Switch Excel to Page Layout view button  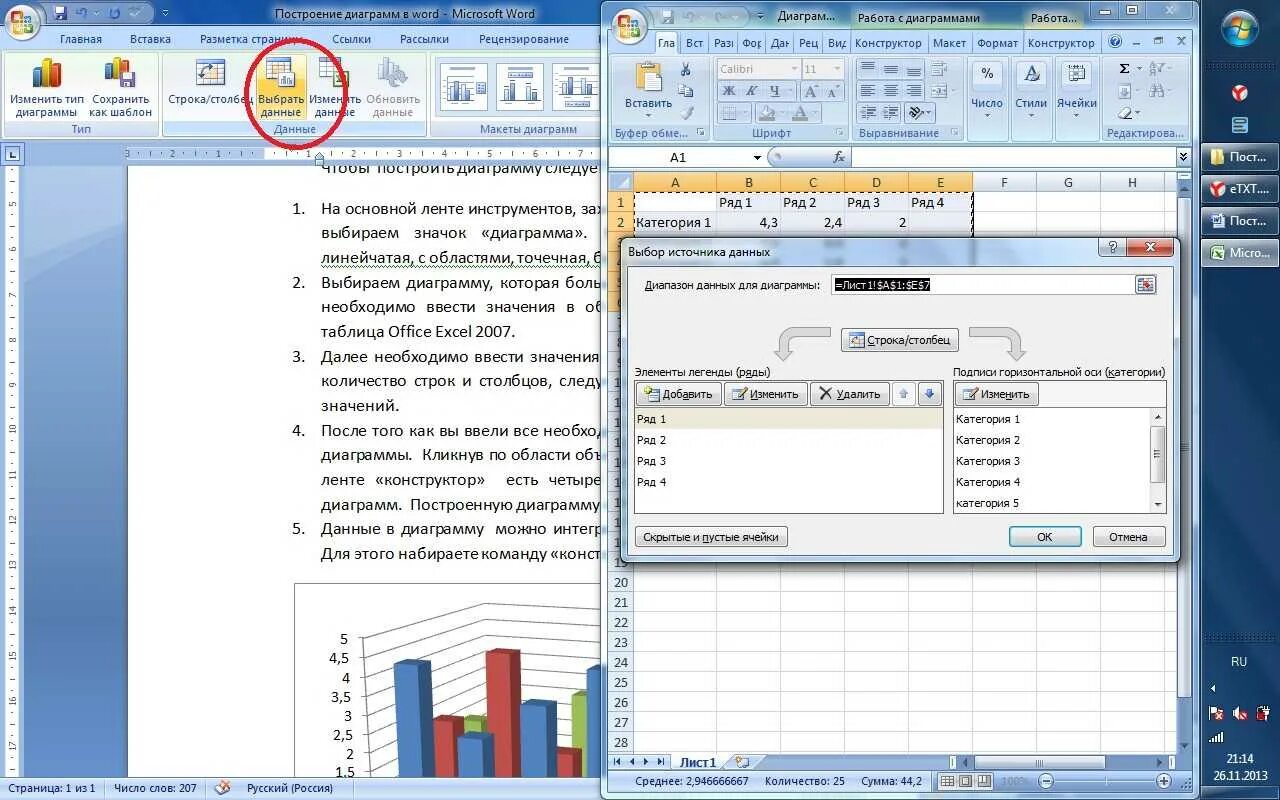(966, 781)
